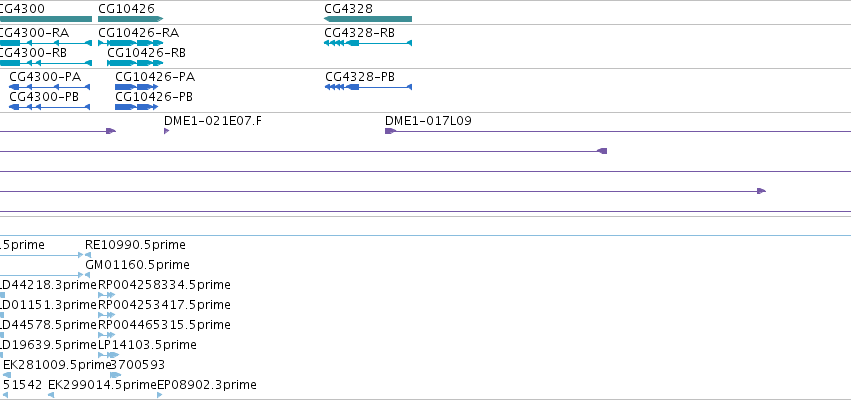Screen dimensions: 851x400
Task: Click the CG4328-PB protein glyph
Action: (x=369, y=87)
